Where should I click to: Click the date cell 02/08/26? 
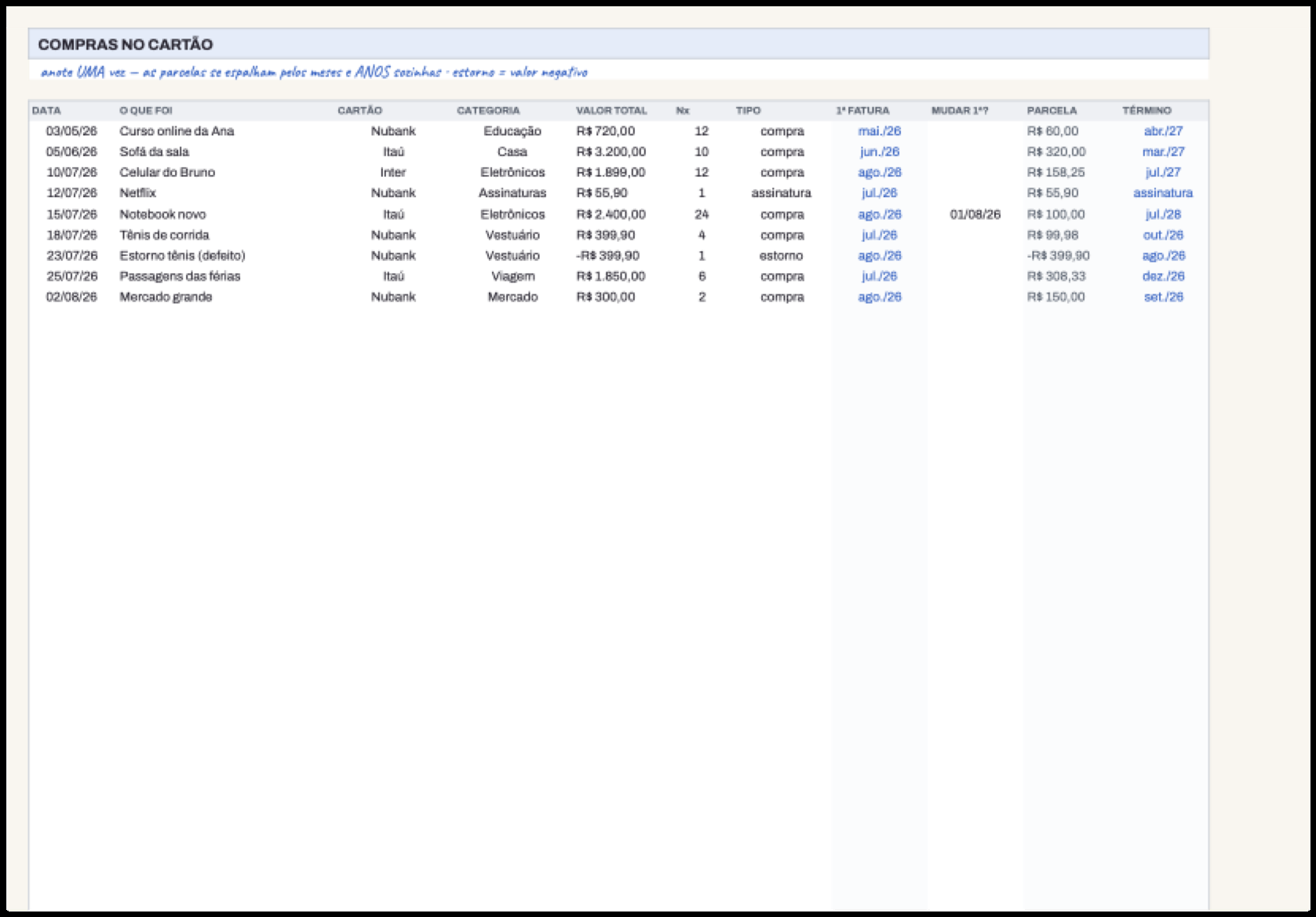click(71, 297)
